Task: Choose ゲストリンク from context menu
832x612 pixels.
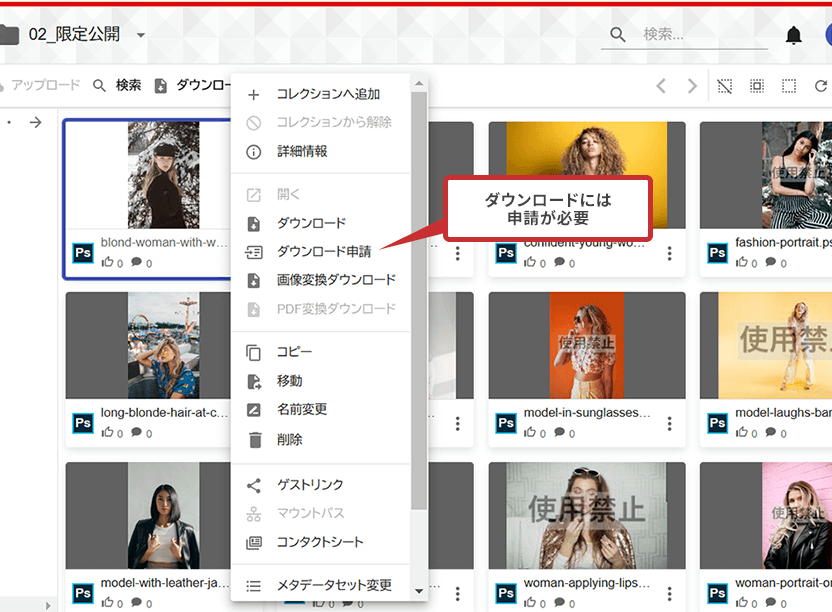Action: (320, 485)
